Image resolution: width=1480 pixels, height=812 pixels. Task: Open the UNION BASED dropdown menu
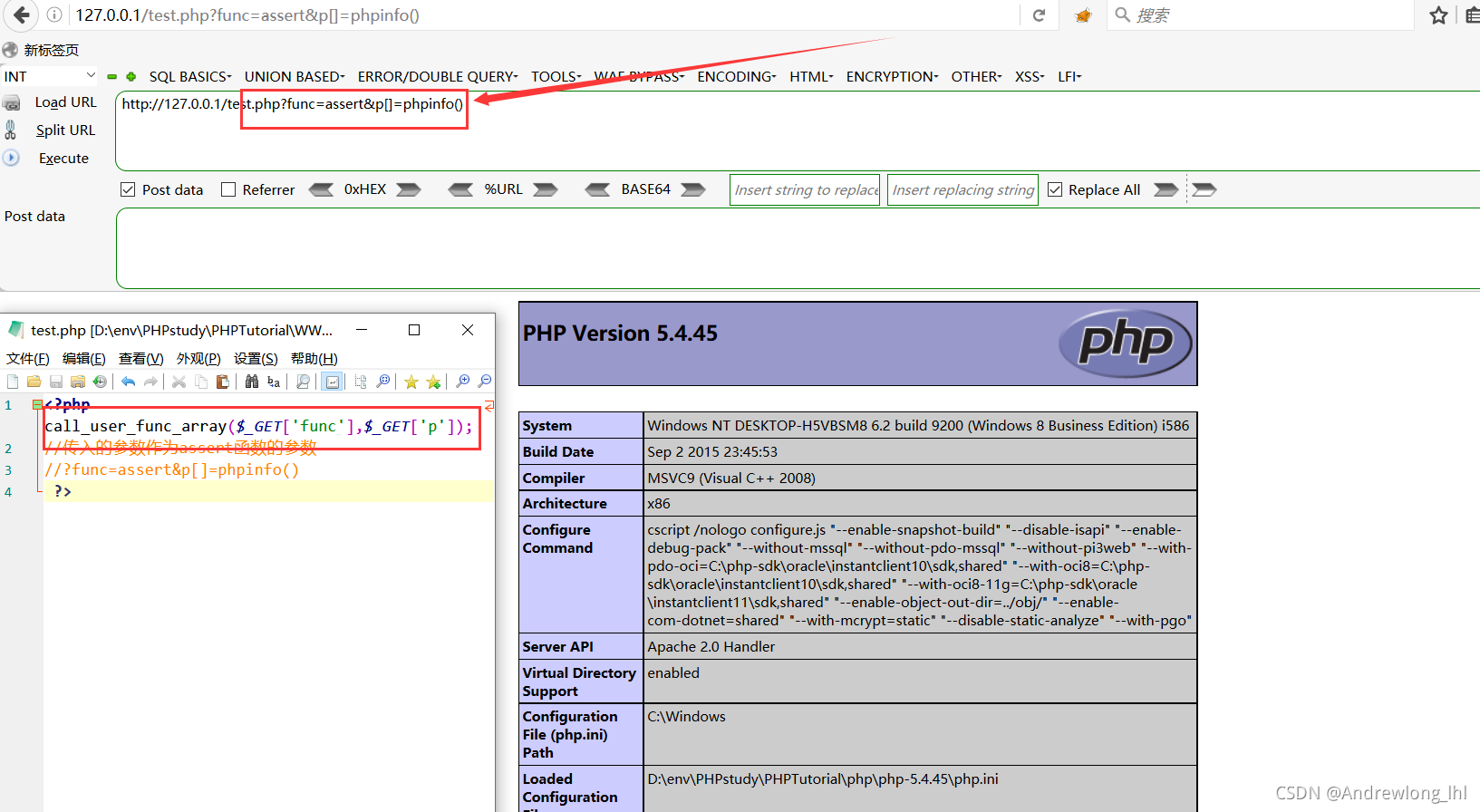coord(295,77)
